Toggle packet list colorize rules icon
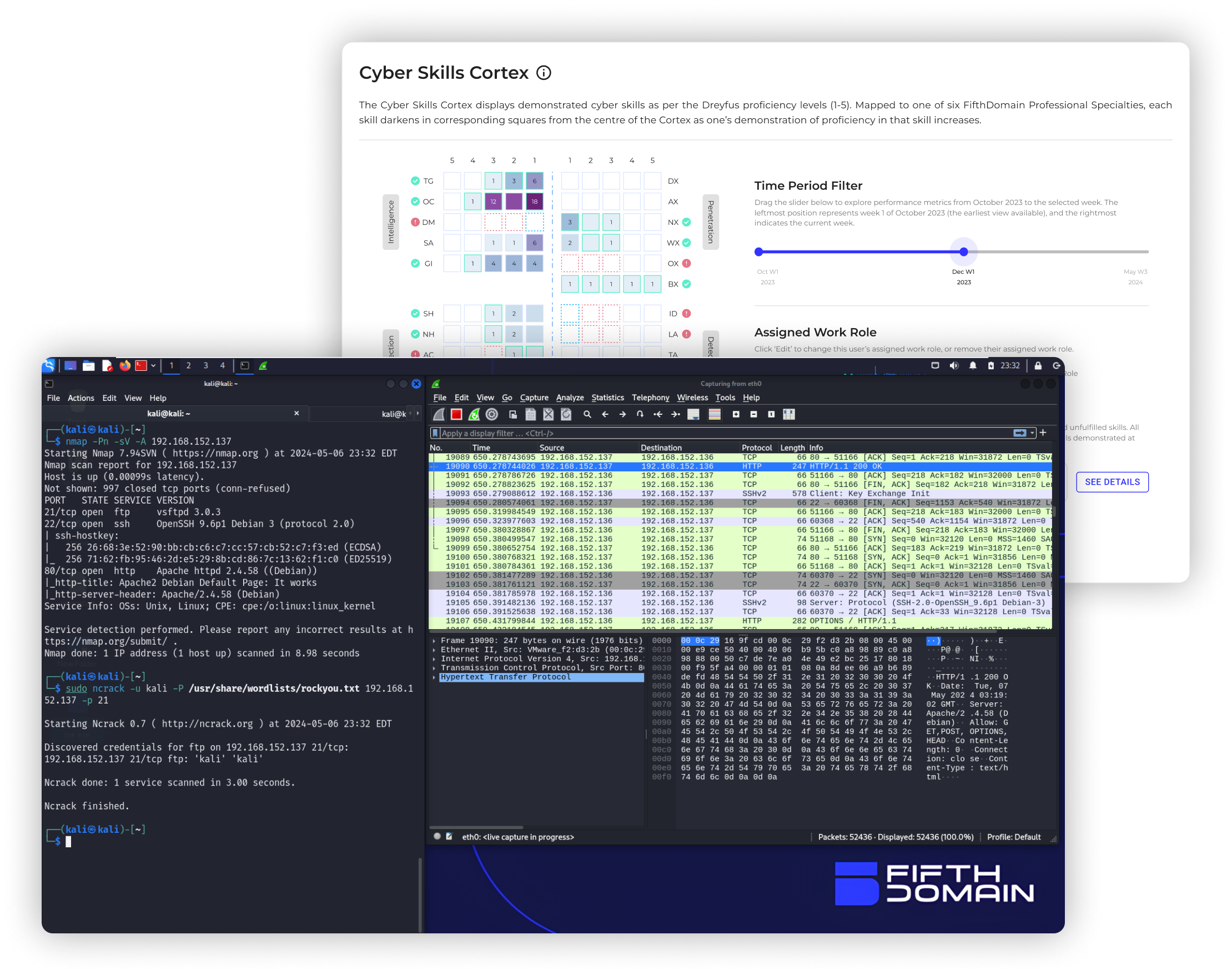Screen dimensions: 1232x975 (714, 414)
